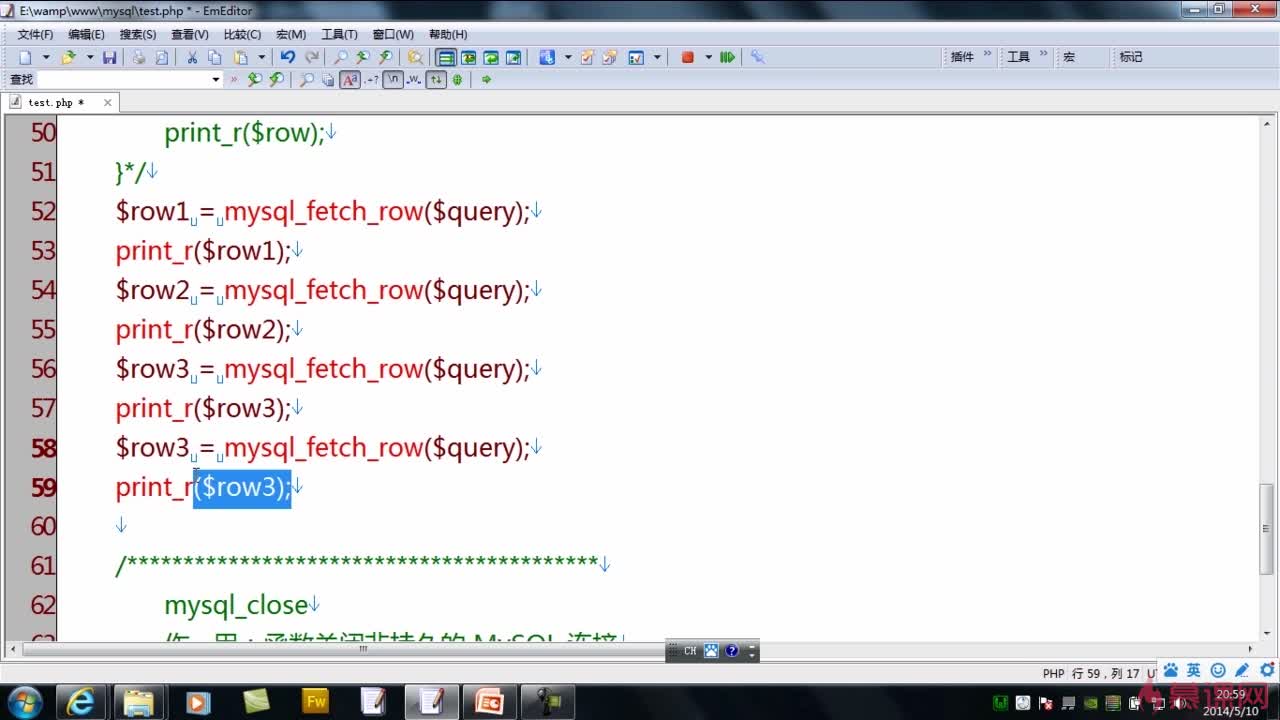The image size is (1280, 720).
Task: Click the 标记 toolbar label
Action: 1131,57
